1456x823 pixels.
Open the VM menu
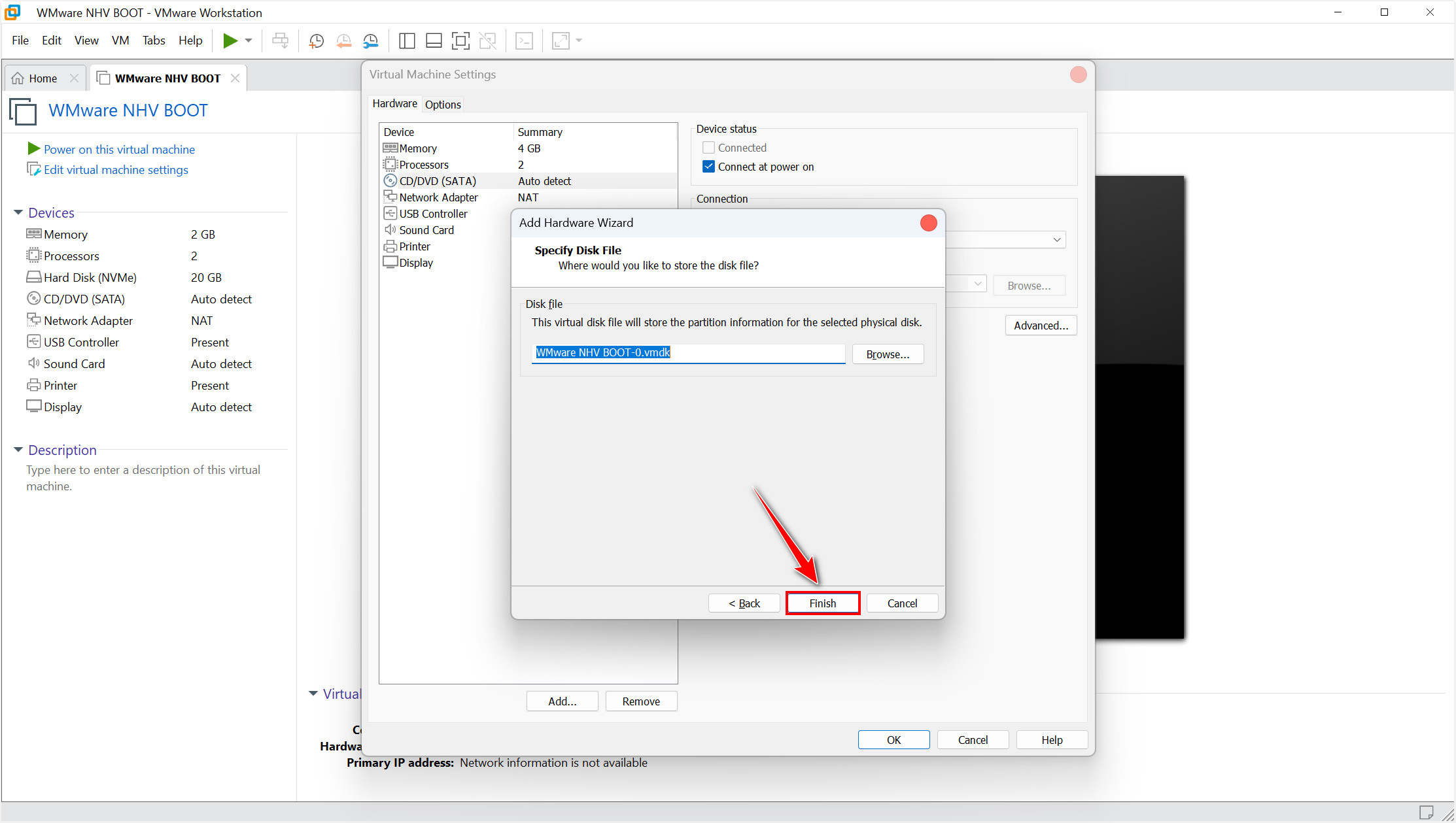(x=120, y=41)
